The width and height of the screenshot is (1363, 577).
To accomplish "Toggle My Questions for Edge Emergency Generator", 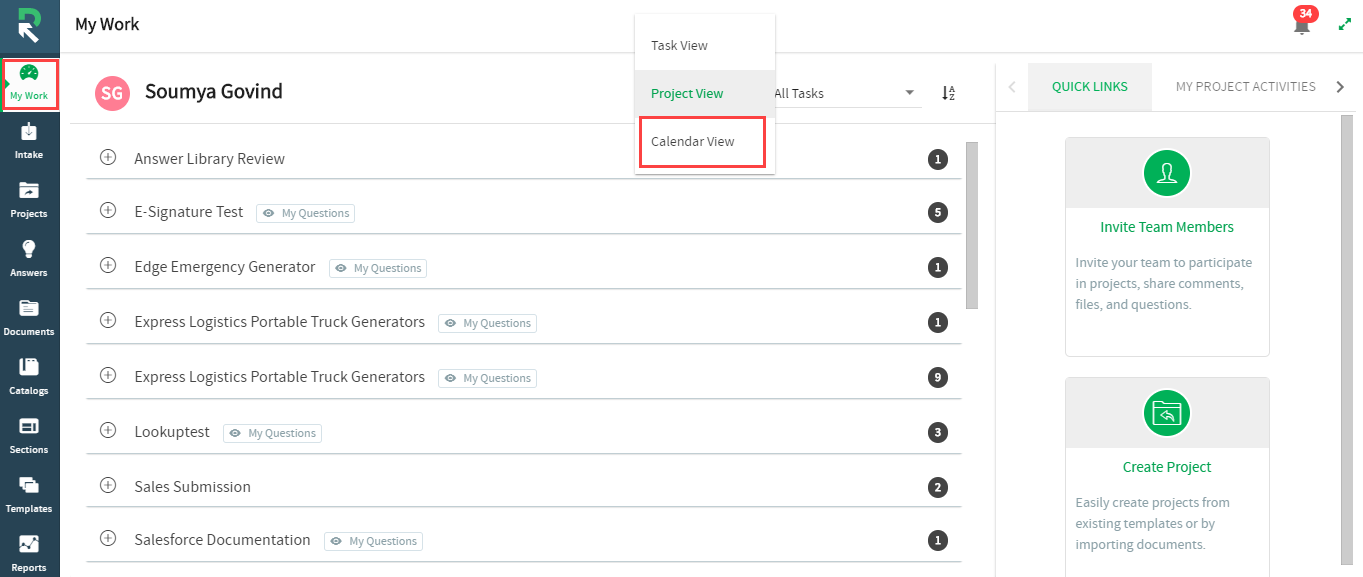I will [378, 268].
